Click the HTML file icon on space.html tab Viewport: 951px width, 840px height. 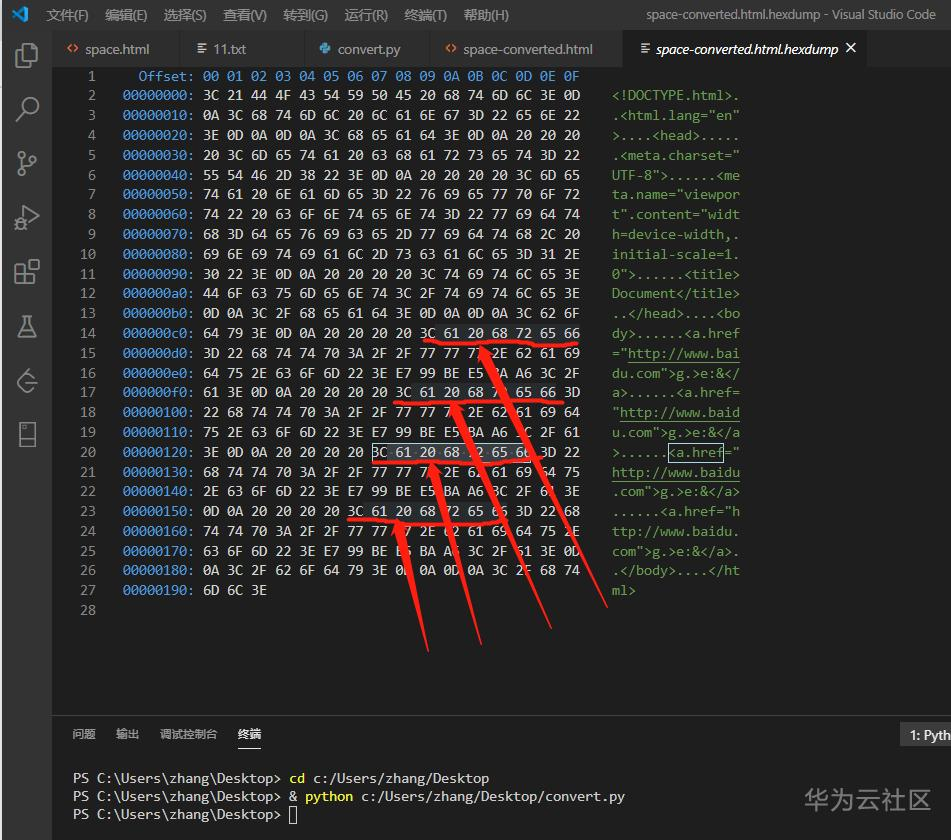click(x=73, y=49)
